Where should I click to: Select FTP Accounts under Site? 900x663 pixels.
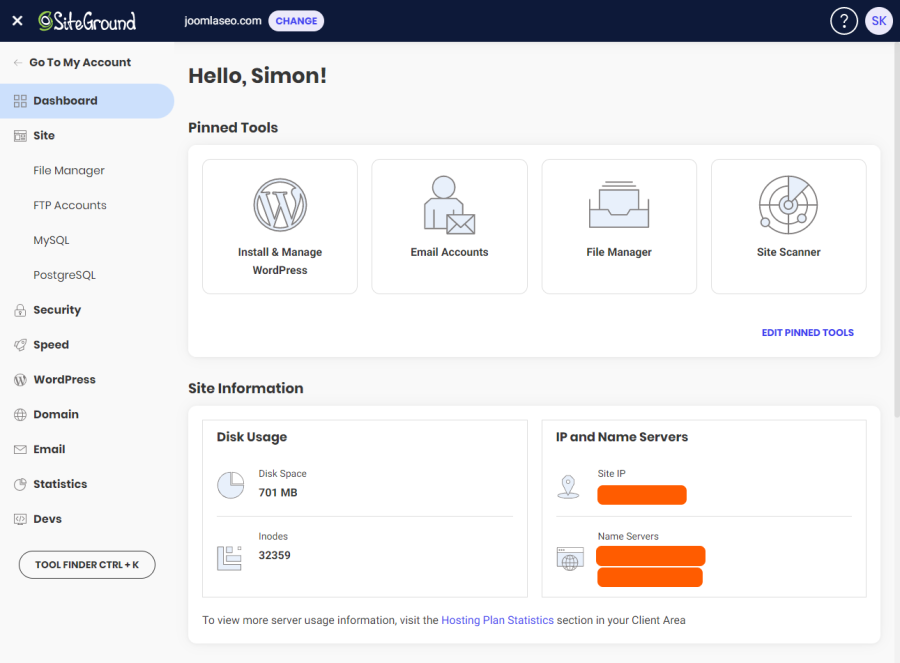click(71, 205)
